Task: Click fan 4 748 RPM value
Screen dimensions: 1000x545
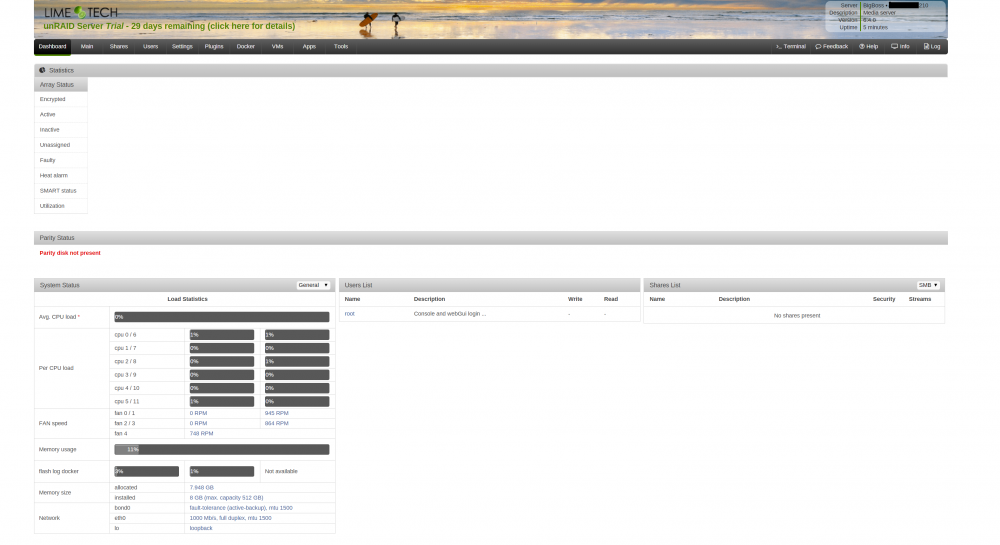Action: point(202,433)
